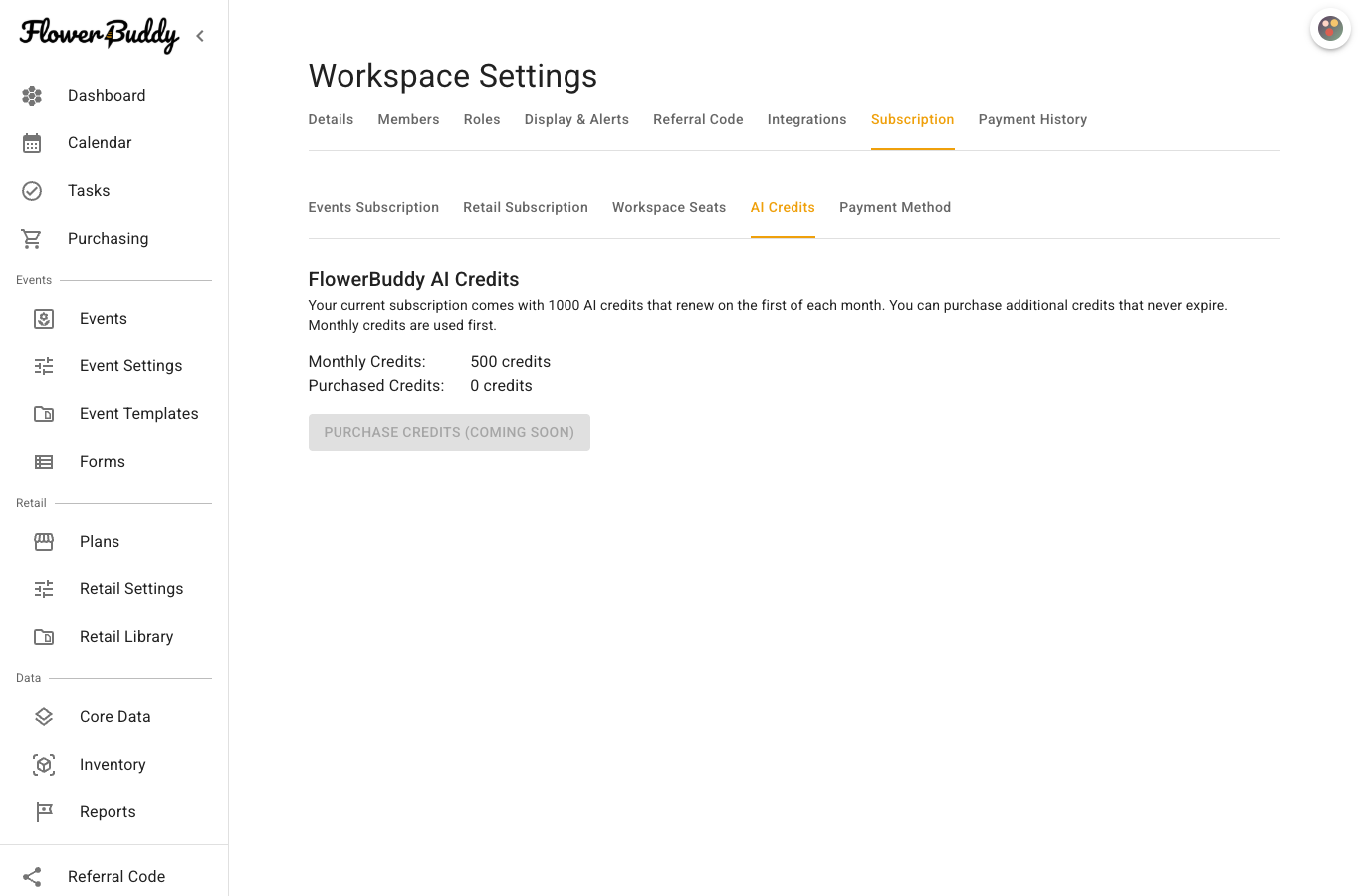Open Retail Settings sliders icon
1359x896 pixels.
44,589
